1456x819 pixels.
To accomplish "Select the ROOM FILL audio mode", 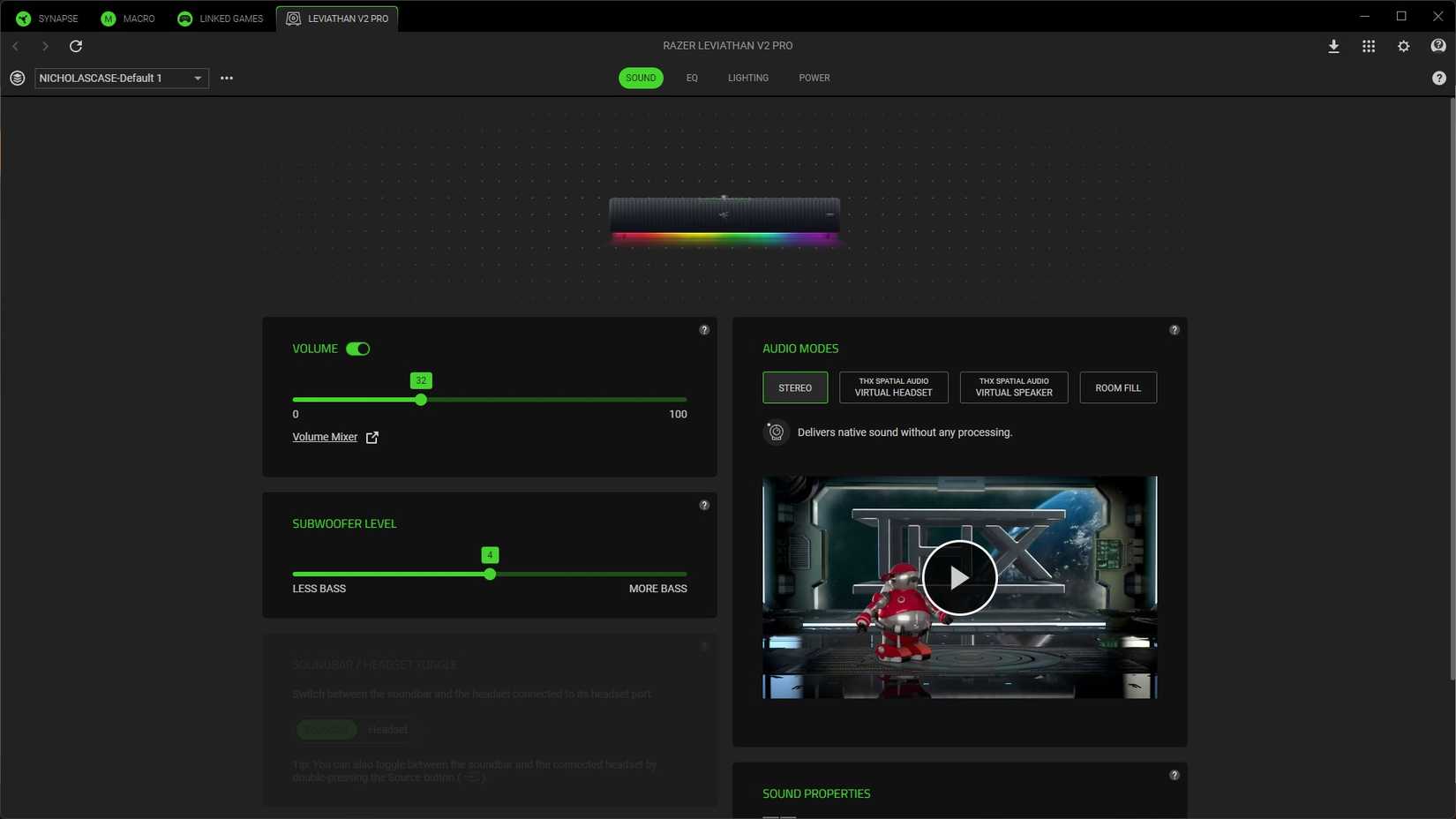I will (x=1117, y=387).
